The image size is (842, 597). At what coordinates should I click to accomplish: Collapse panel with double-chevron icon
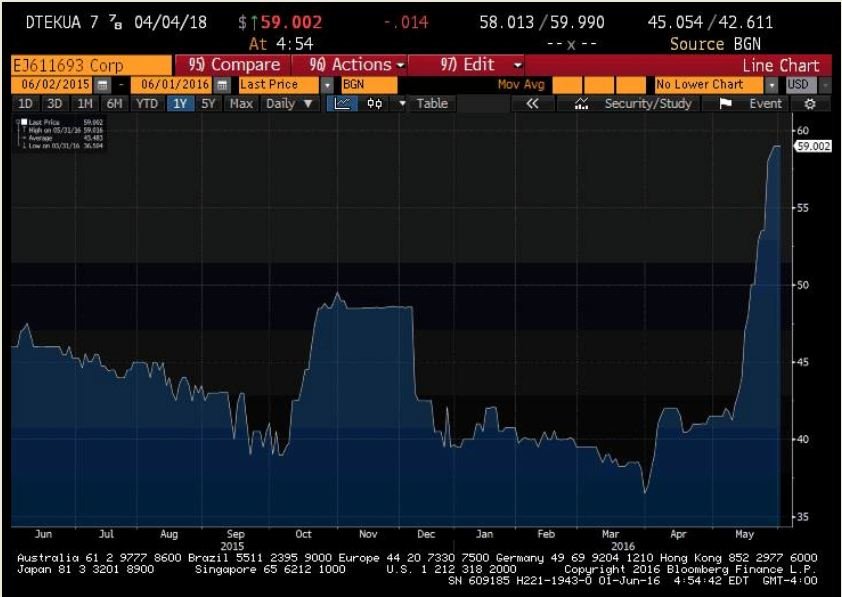click(x=533, y=104)
